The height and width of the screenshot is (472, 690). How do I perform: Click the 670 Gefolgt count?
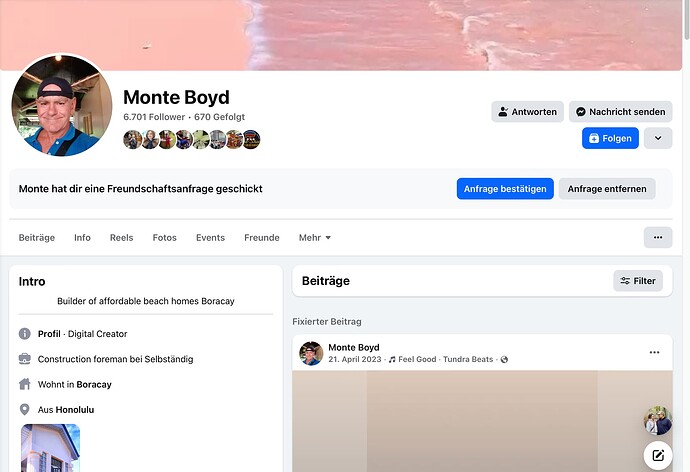coord(219,117)
